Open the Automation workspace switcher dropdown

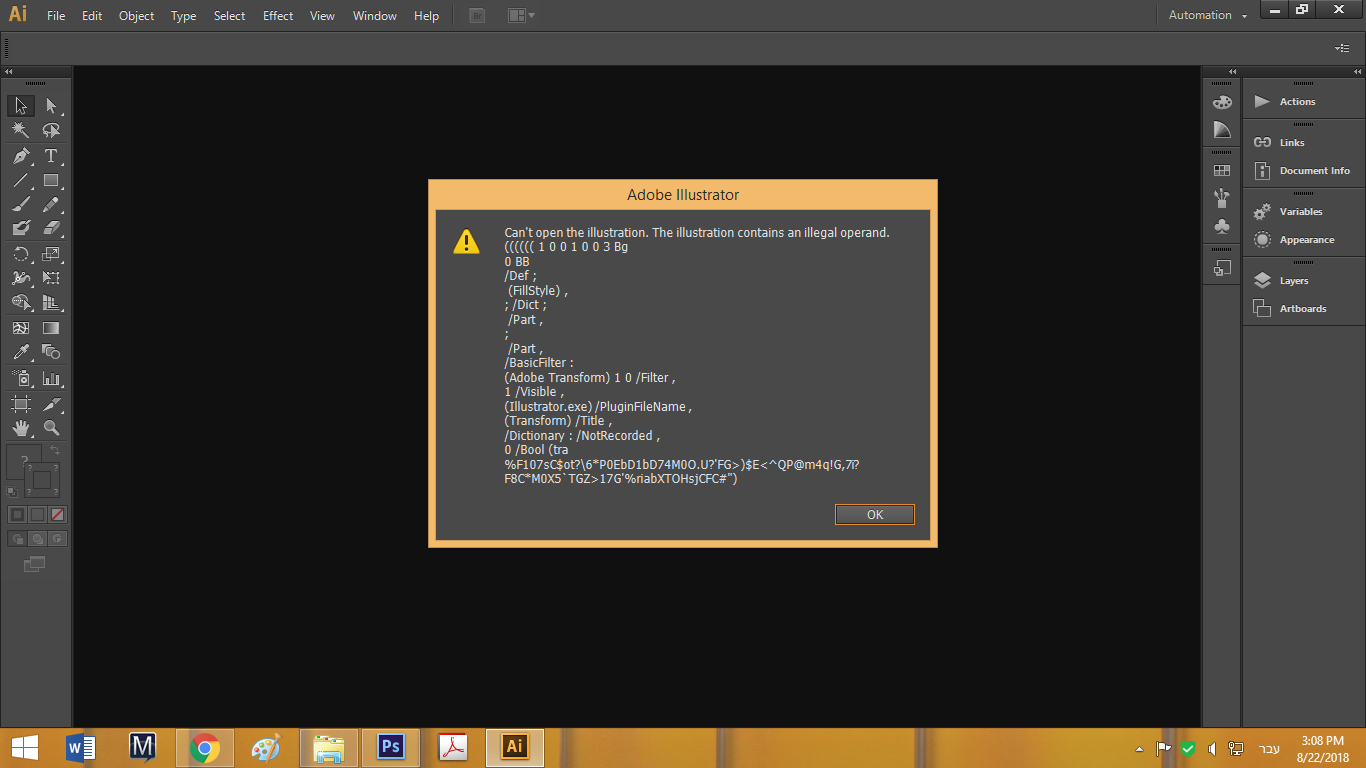point(1208,15)
